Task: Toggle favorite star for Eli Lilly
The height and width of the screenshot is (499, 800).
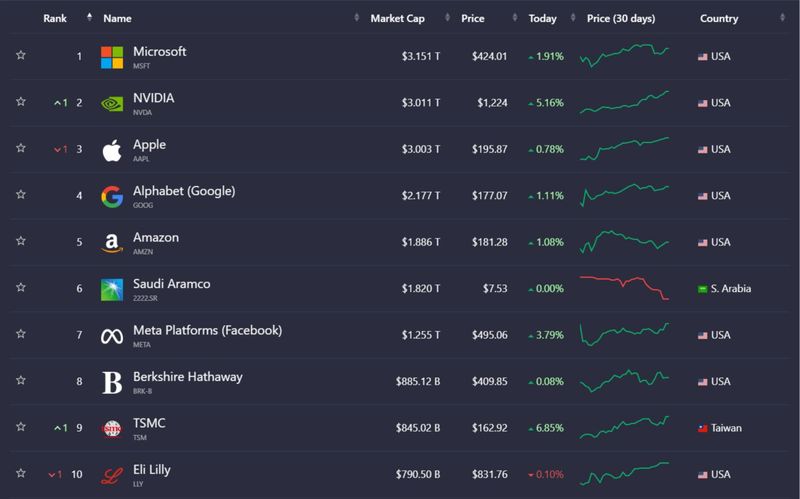Action: point(20,474)
